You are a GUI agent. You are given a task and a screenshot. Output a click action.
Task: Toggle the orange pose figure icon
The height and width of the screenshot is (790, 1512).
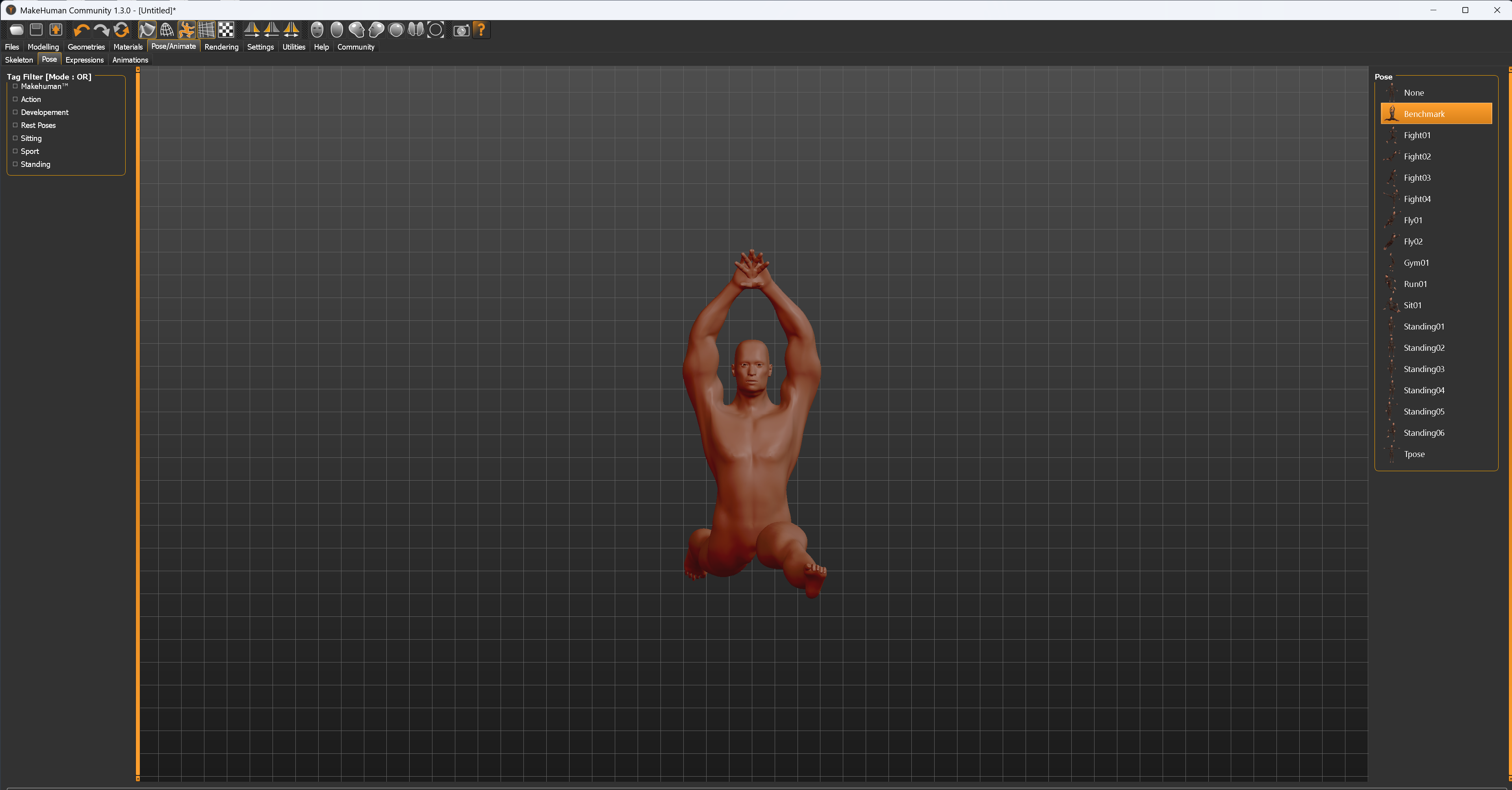(187, 29)
